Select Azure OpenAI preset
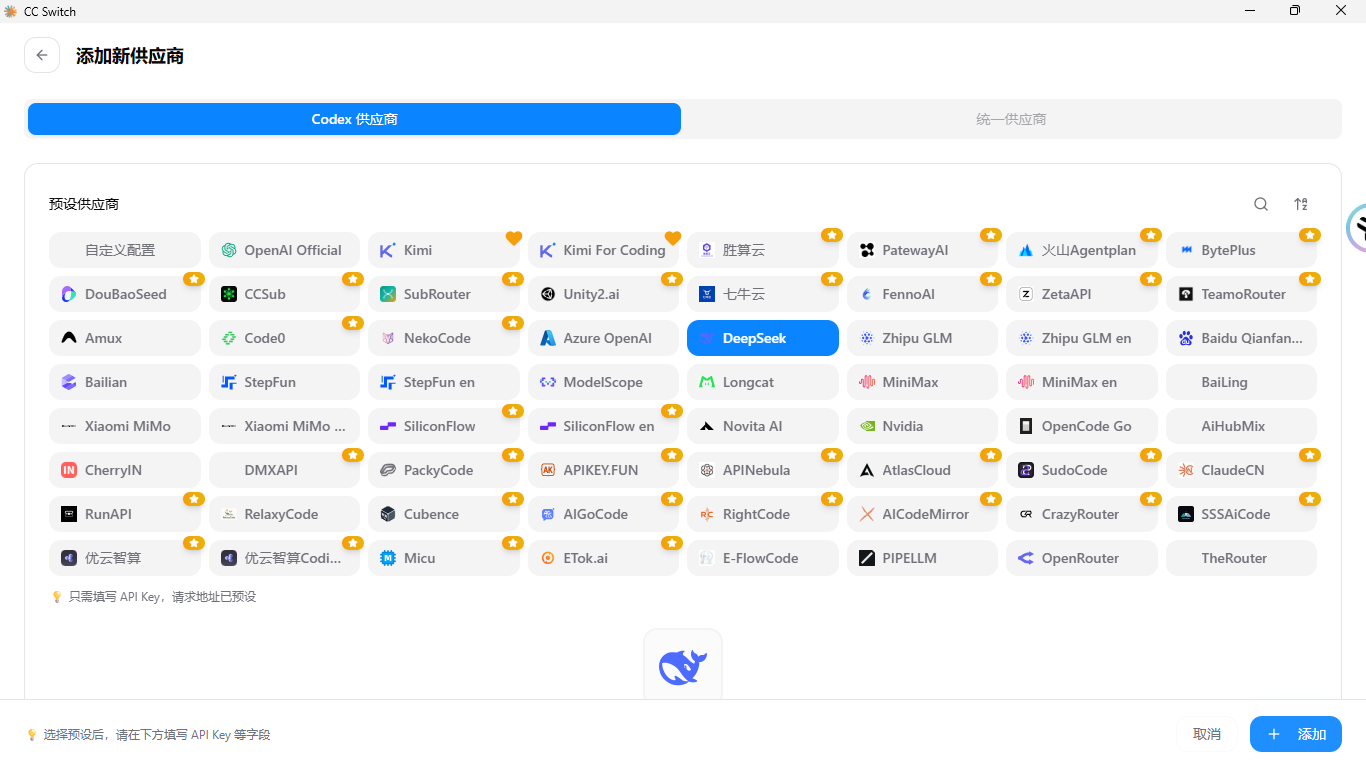The image size is (1366, 768). pos(603,338)
